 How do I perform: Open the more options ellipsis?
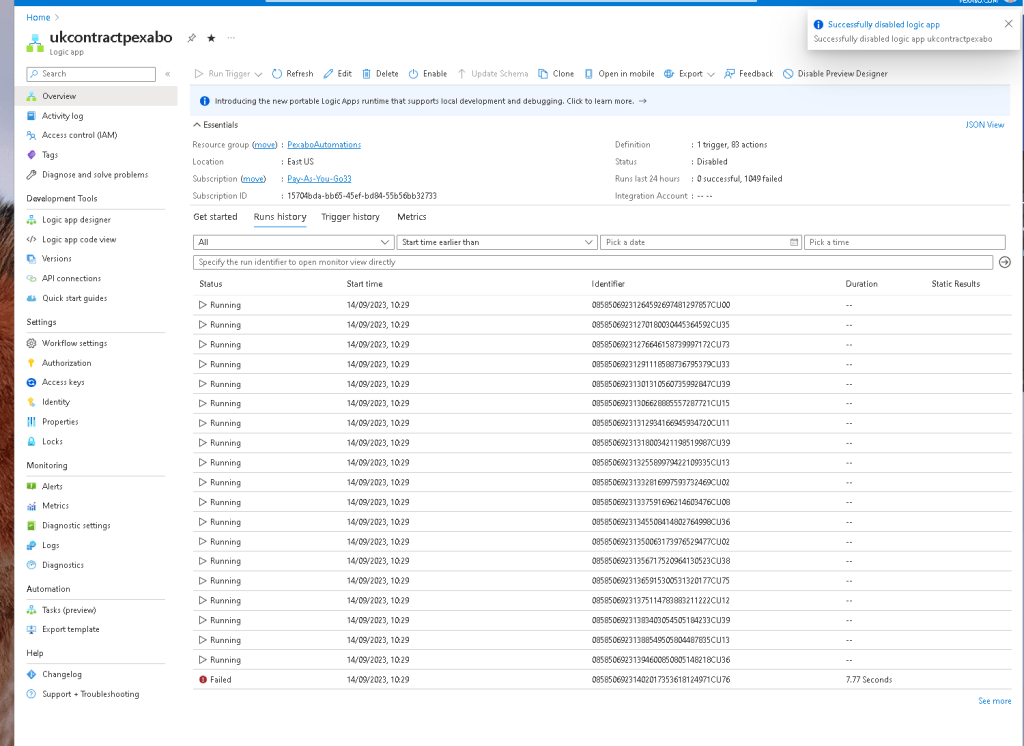coord(231,38)
